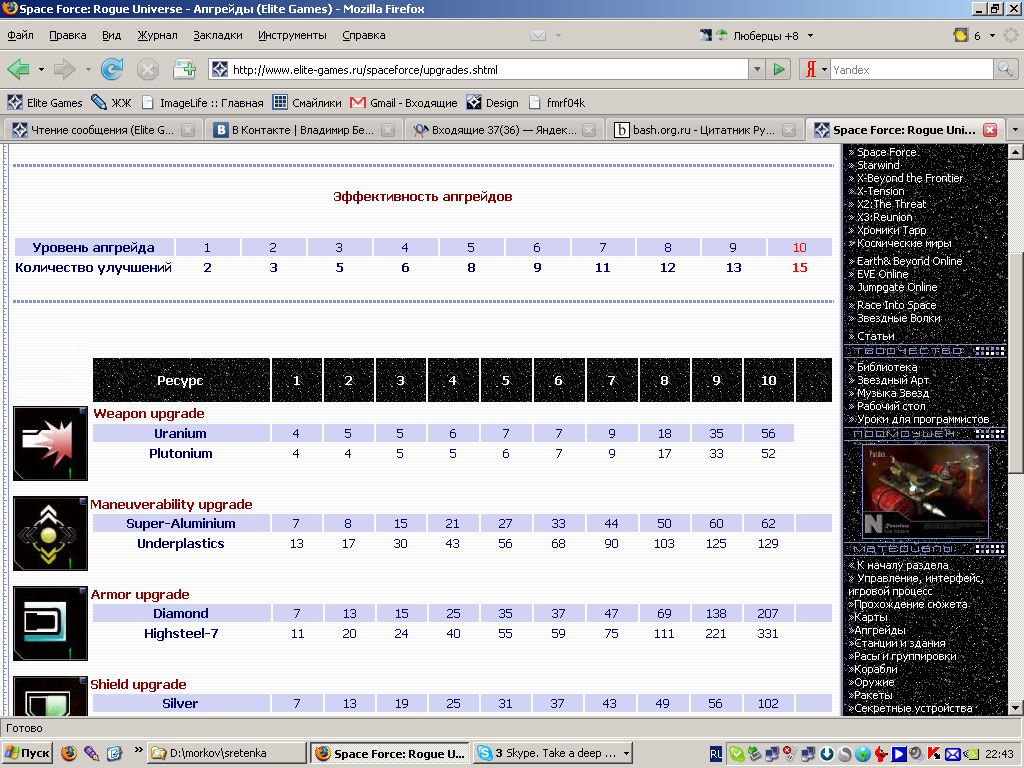The height and width of the screenshot is (768, 1024).
Task: Open the Закладки menu
Action: coord(218,35)
